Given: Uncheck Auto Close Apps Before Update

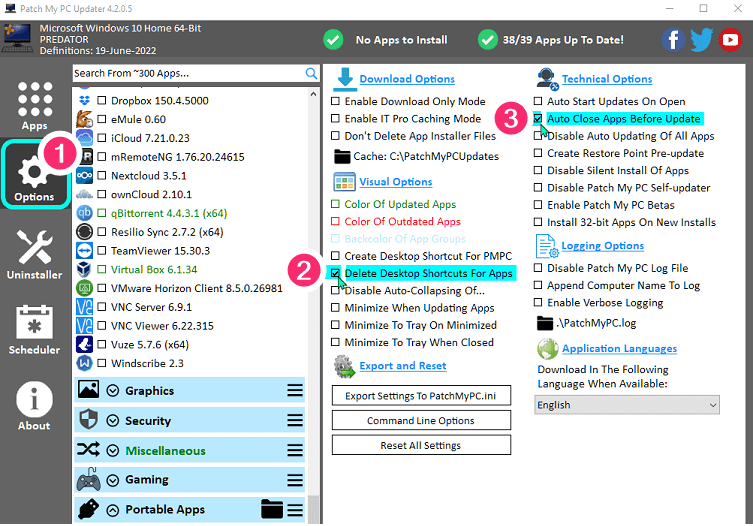Looking at the screenshot, I should tap(538, 119).
